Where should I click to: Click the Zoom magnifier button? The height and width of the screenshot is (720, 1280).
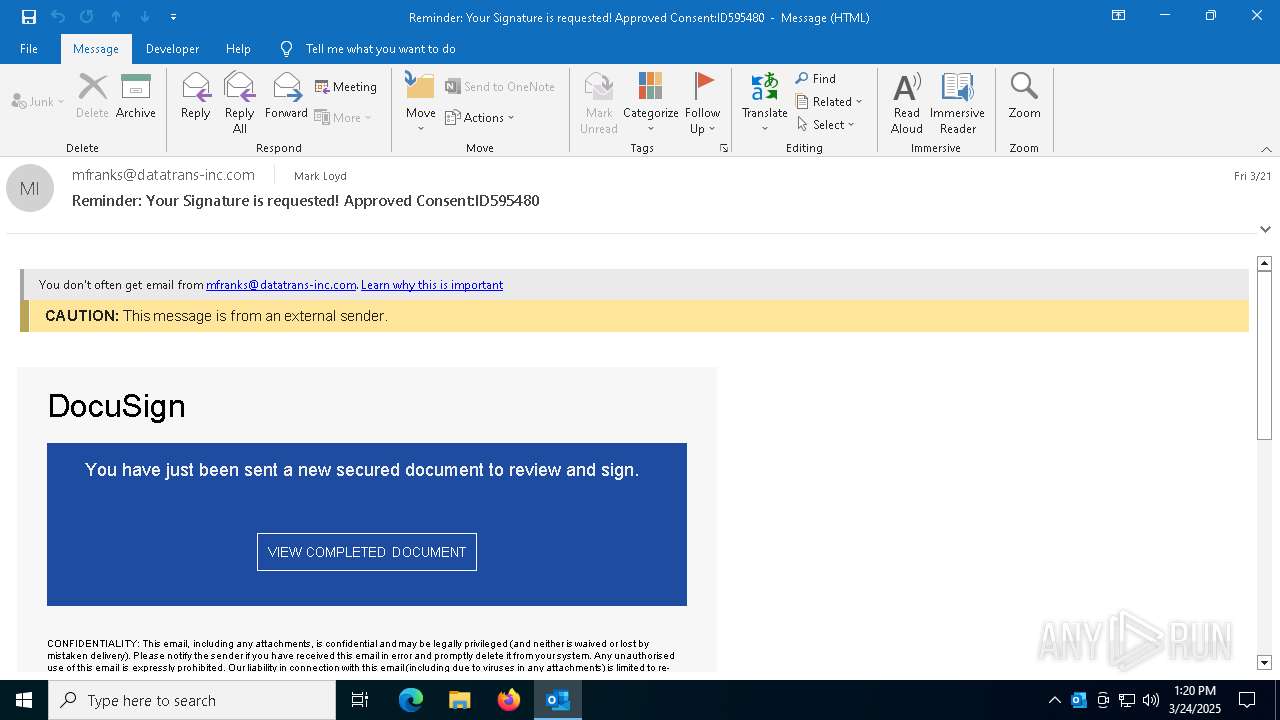(x=1024, y=96)
